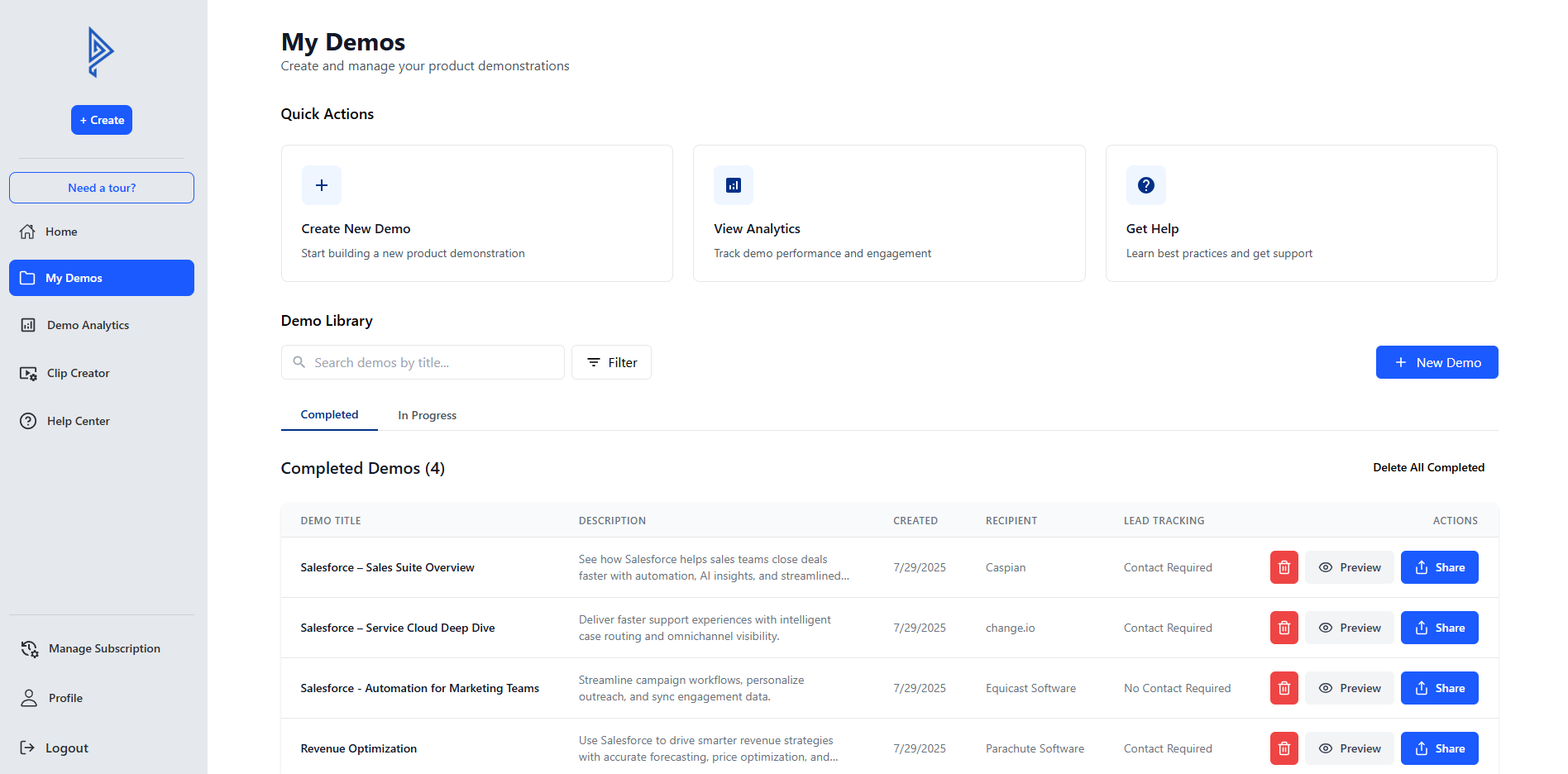Switch to the In Progress tab
1568x774 pixels.
[x=427, y=415]
